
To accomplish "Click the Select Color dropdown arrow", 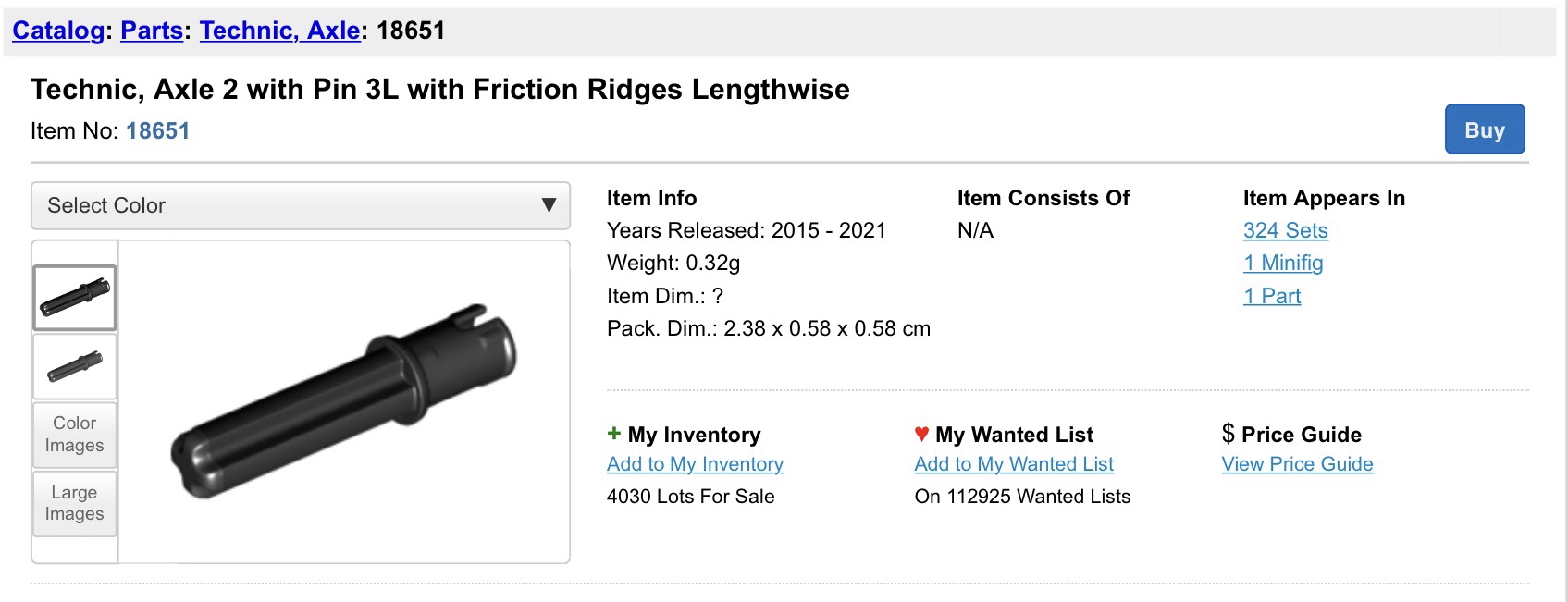I will (549, 205).
